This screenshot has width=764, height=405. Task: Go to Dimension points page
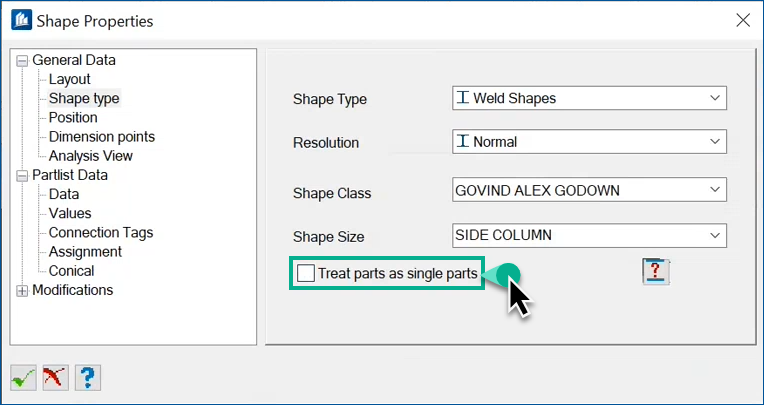(x=101, y=137)
